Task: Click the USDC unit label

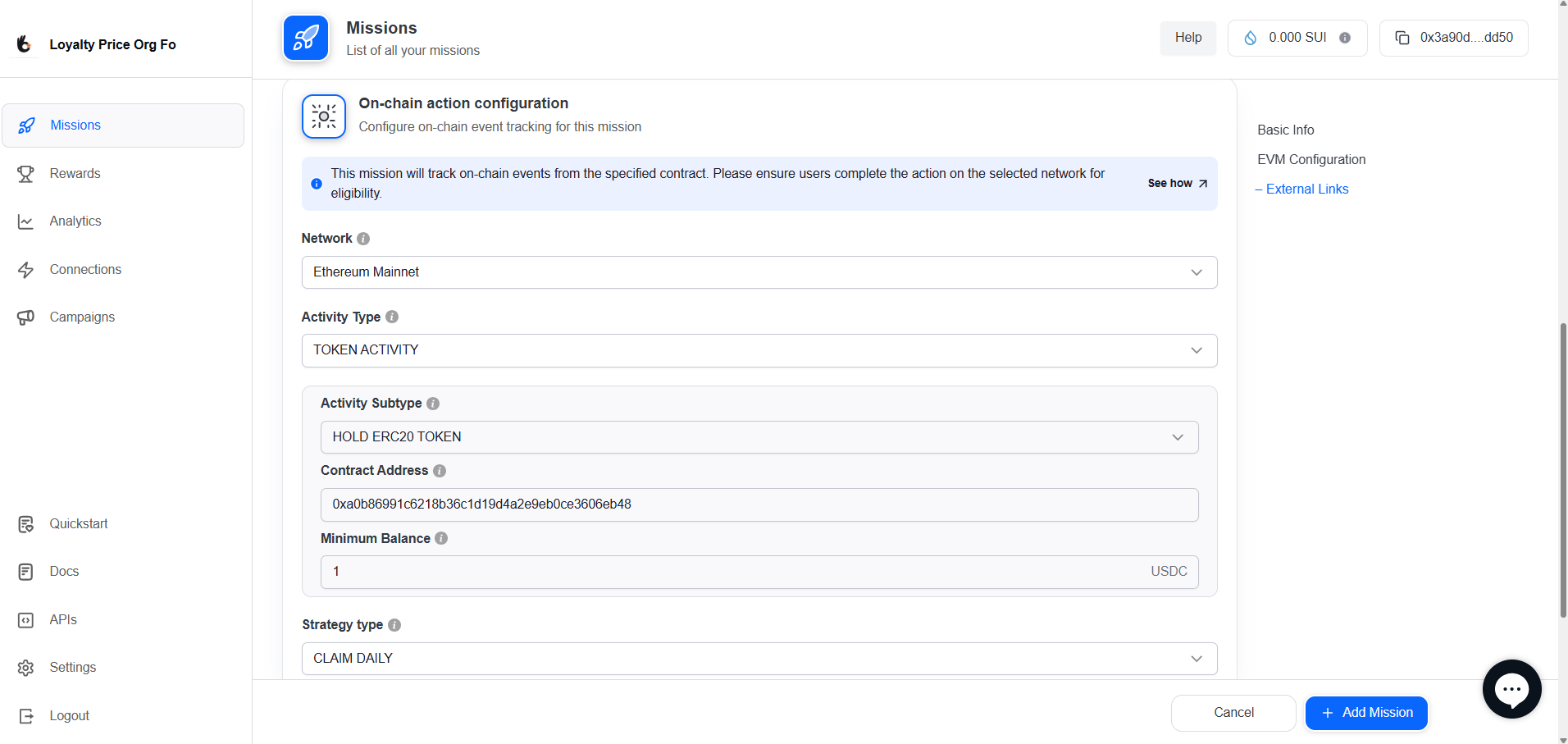Action: tap(1169, 572)
